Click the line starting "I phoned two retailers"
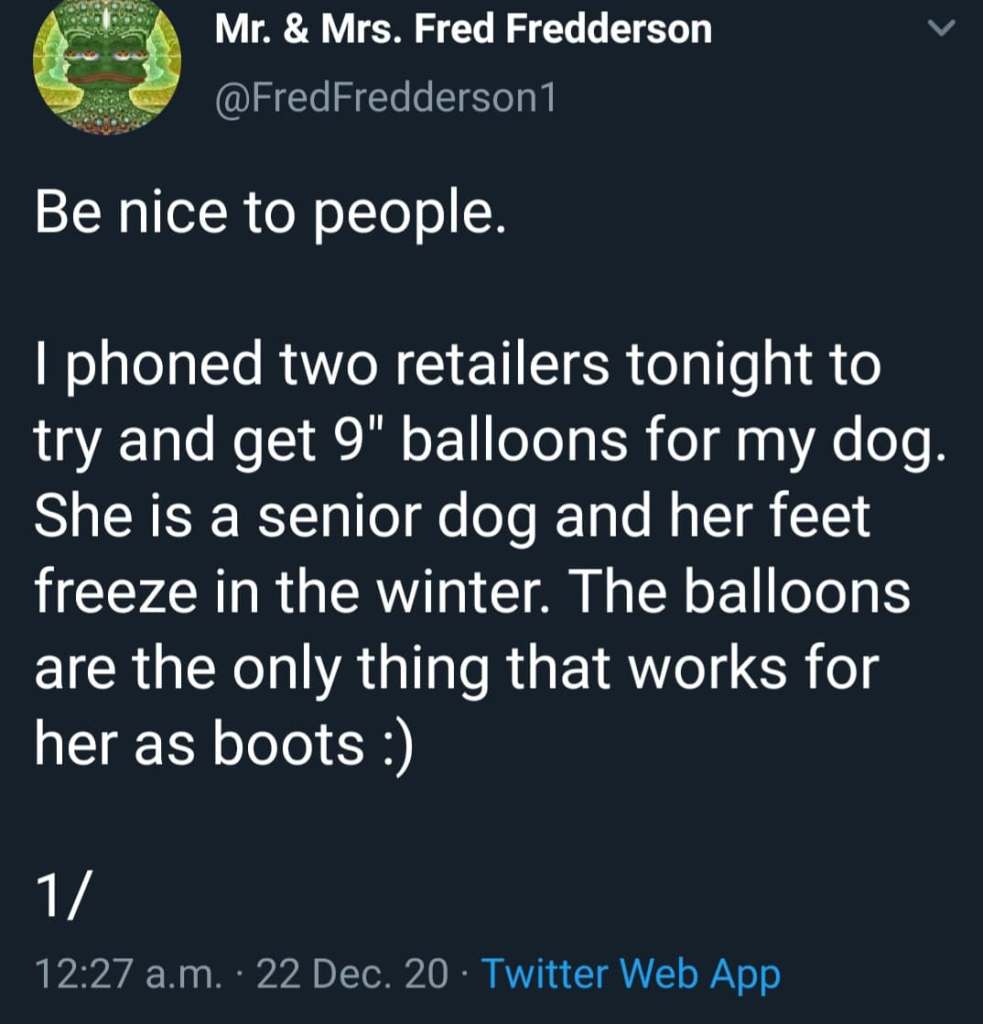Screen dimensions: 983x1024 (x=458, y=364)
